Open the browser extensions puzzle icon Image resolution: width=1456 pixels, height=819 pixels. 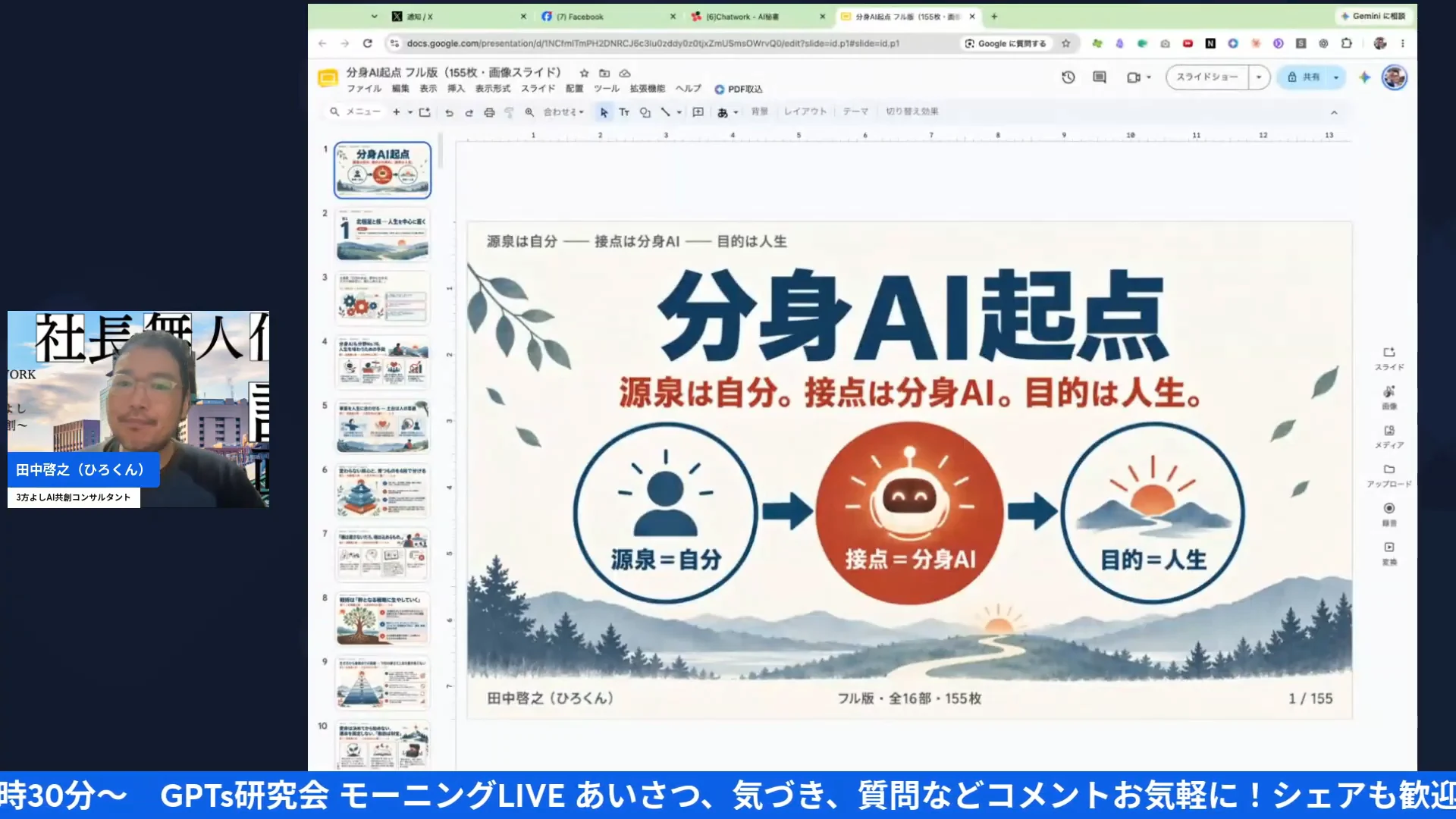[1347, 43]
